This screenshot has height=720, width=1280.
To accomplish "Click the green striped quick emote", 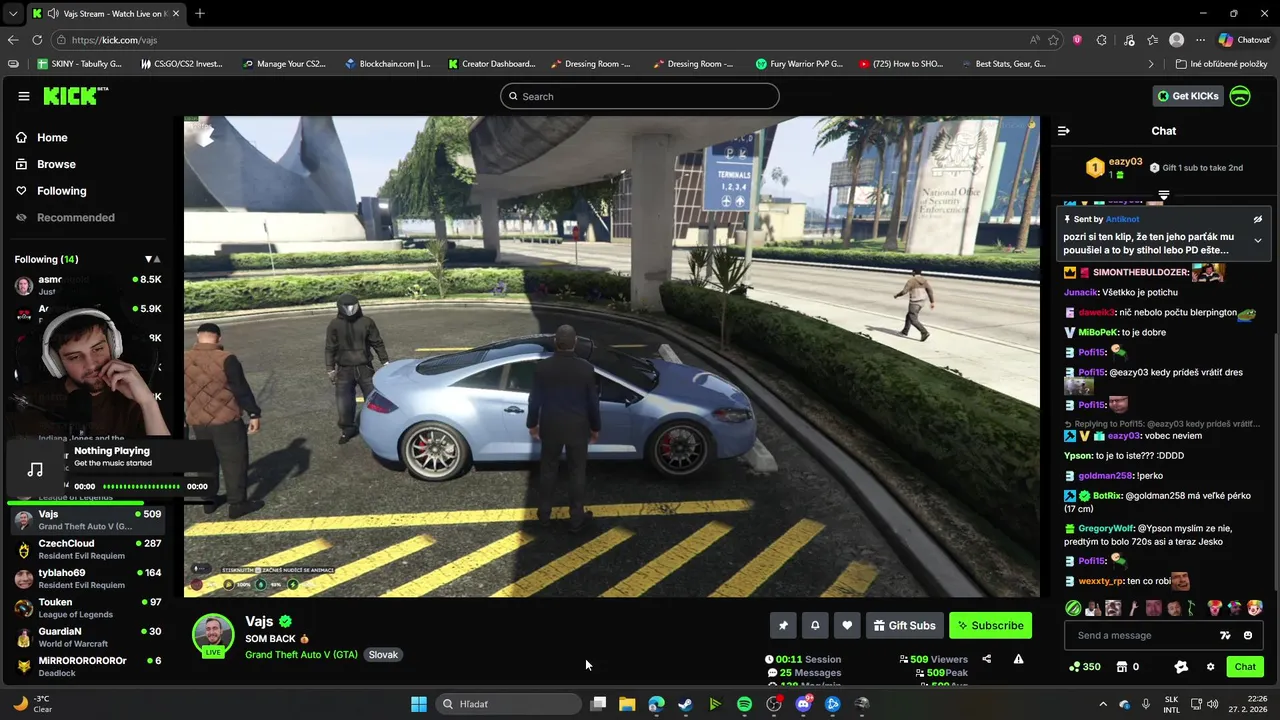I will 1074,608.
